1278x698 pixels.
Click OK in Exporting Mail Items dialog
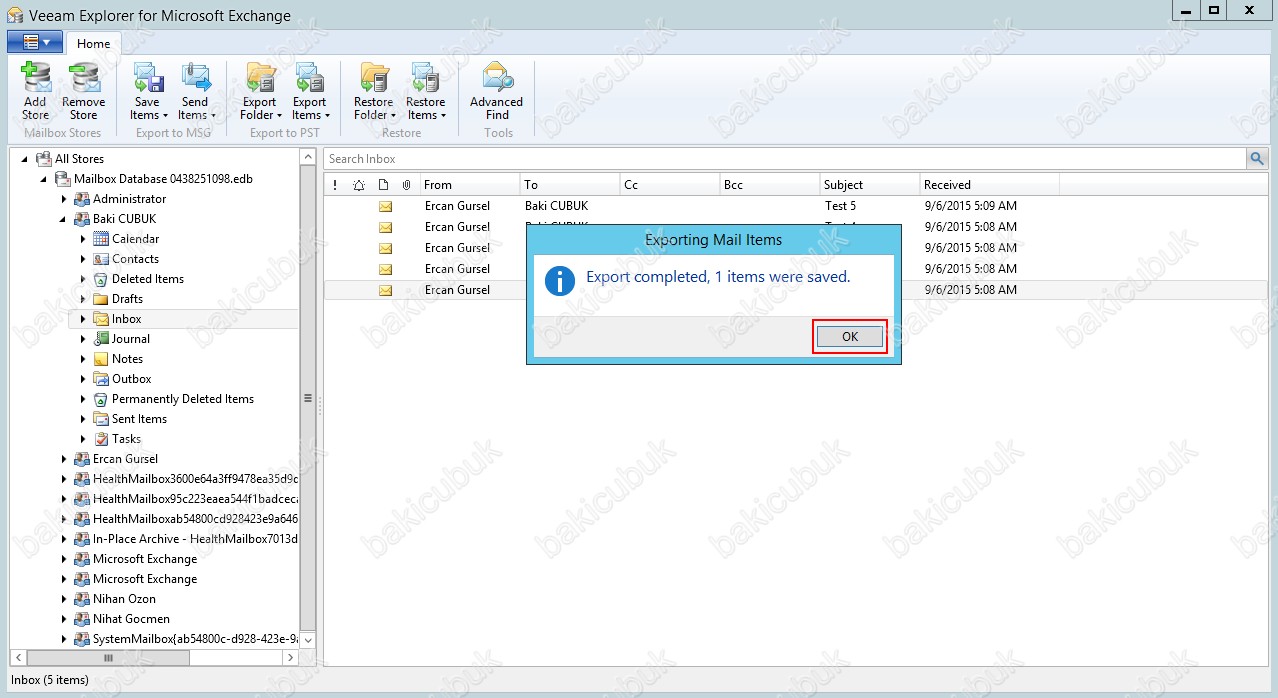[x=850, y=337]
